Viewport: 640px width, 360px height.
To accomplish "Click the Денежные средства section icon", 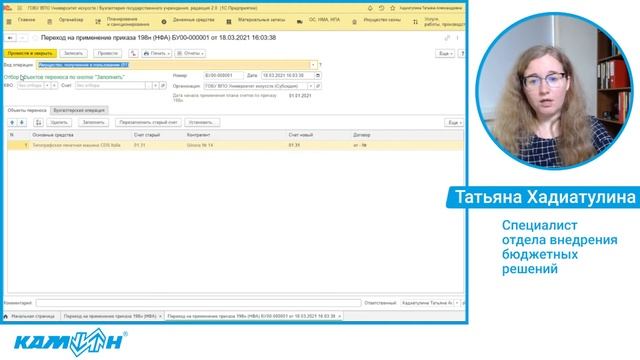I will [x=164, y=22].
